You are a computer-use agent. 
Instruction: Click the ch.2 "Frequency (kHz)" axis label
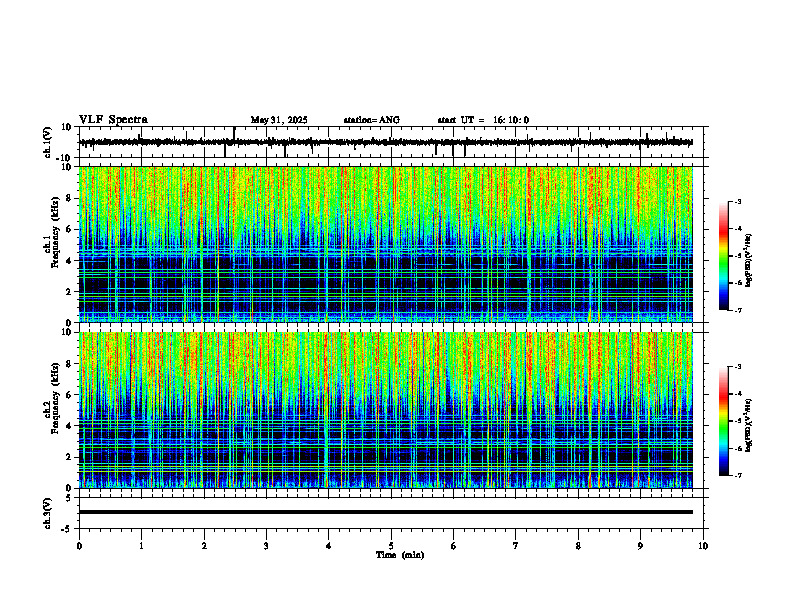click(56, 398)
